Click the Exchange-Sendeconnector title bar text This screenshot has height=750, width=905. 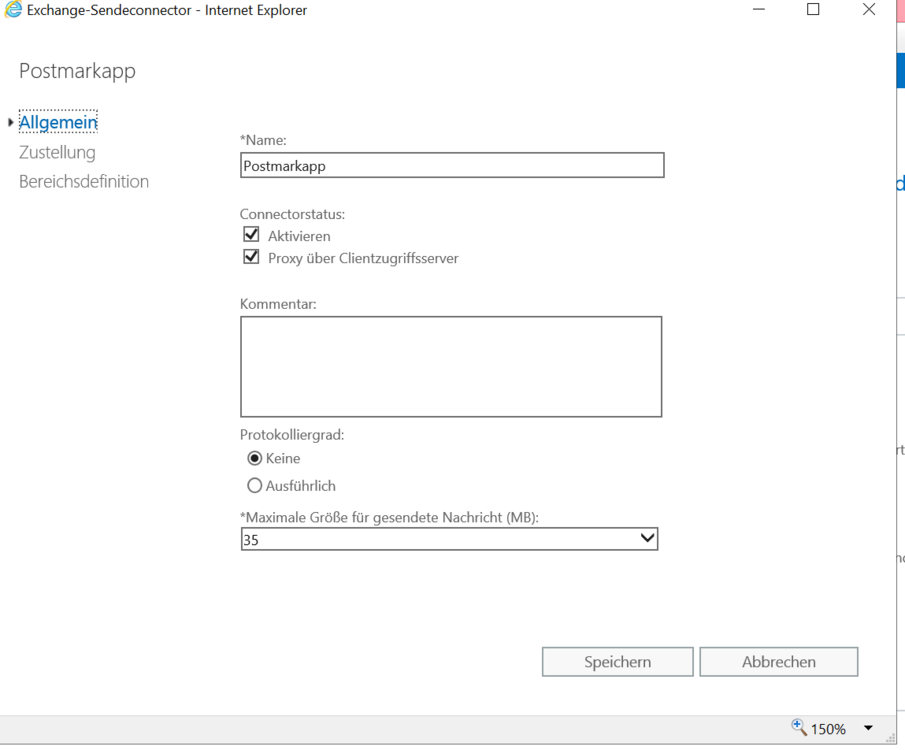(x=167, y=10)
